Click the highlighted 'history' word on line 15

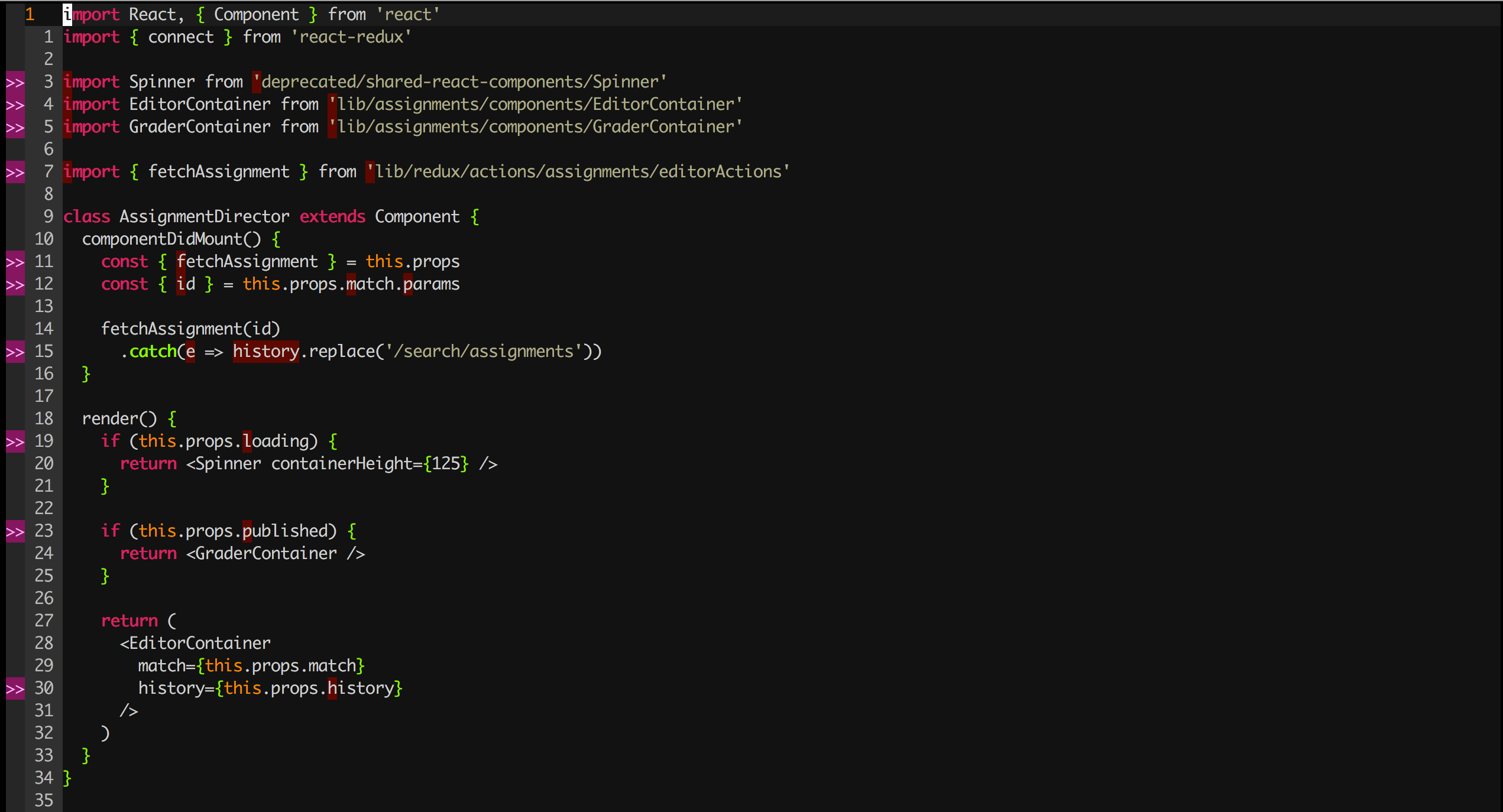tap(265, 352)
